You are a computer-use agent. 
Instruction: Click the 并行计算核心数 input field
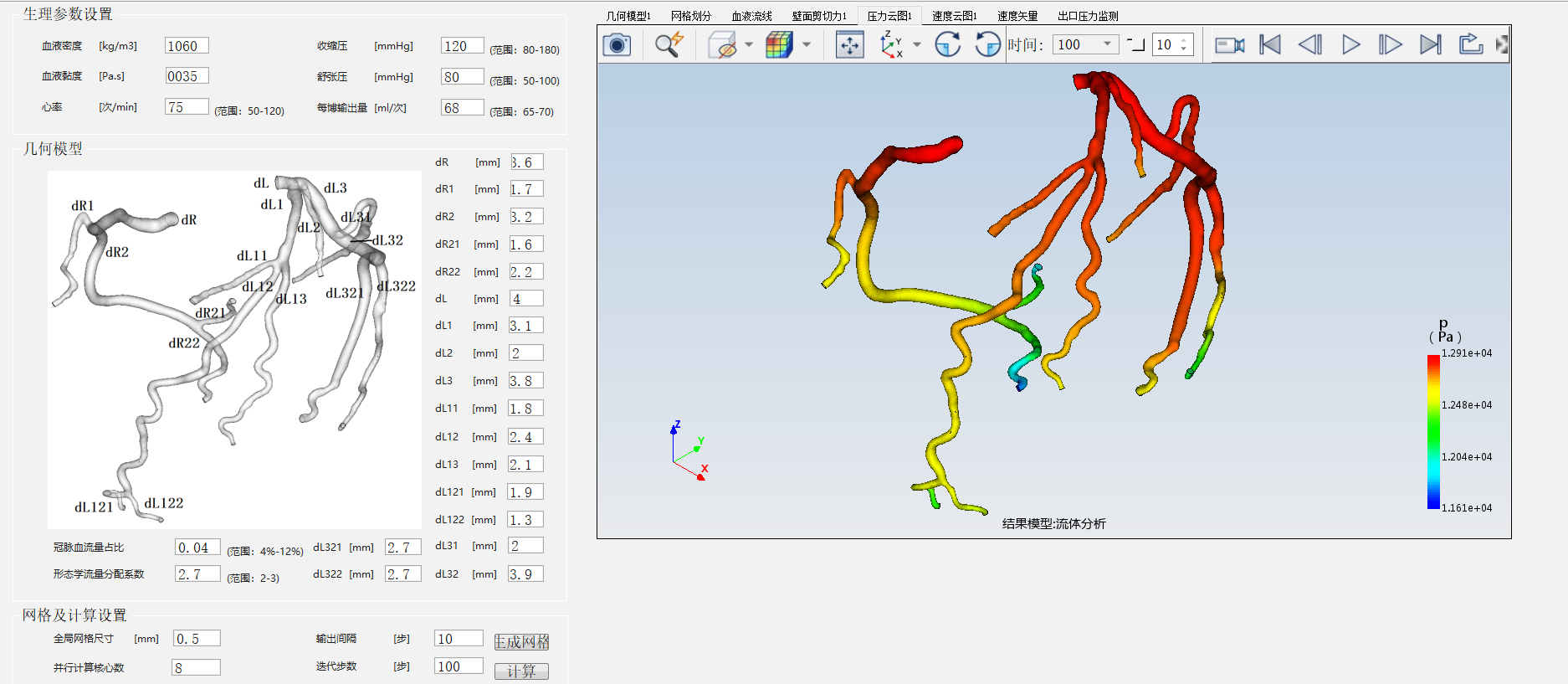[x=197, y=668]
